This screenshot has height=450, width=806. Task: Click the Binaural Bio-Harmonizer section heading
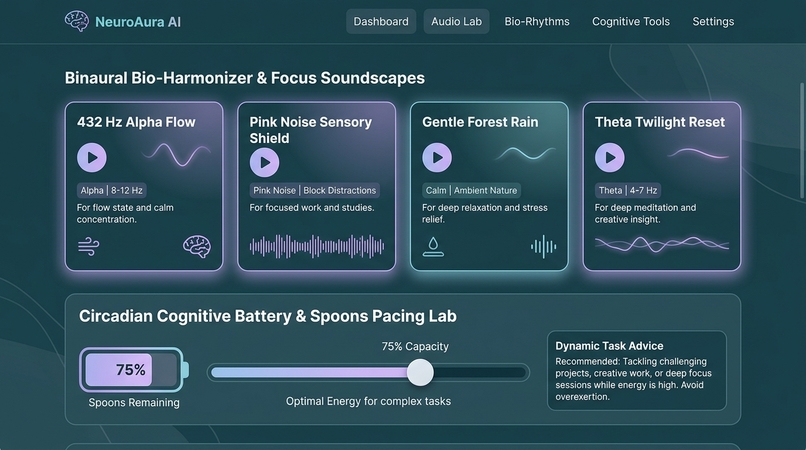245,78
